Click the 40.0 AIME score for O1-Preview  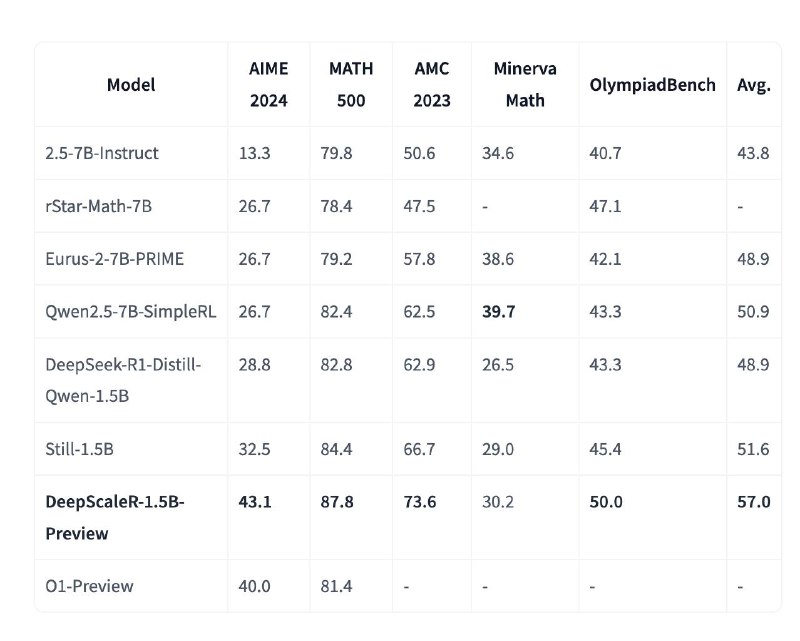coord(254,586)
